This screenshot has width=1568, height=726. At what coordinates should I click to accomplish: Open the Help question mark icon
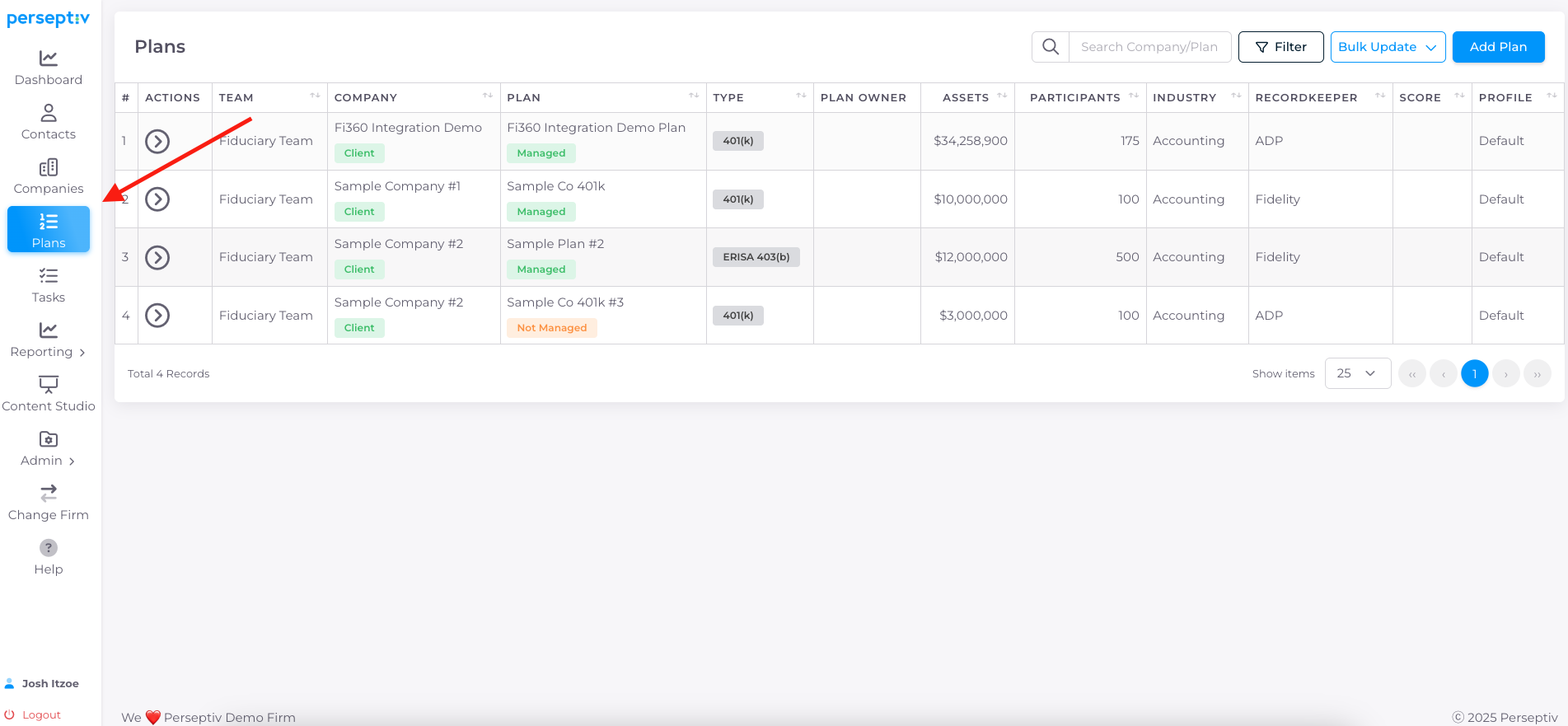(x=49, y=548)
